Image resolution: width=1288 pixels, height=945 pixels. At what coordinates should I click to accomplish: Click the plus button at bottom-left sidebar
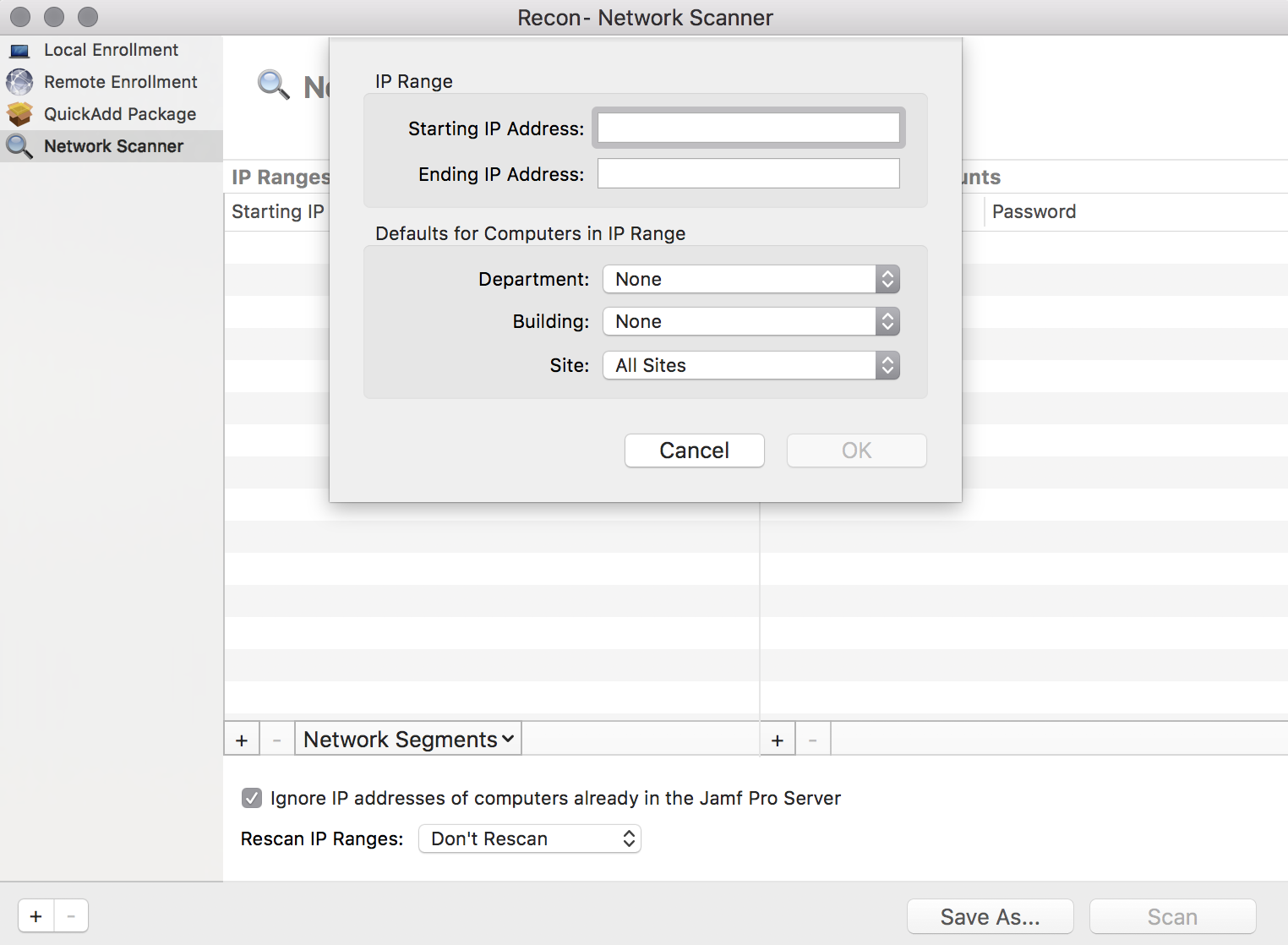coord(36,916)
